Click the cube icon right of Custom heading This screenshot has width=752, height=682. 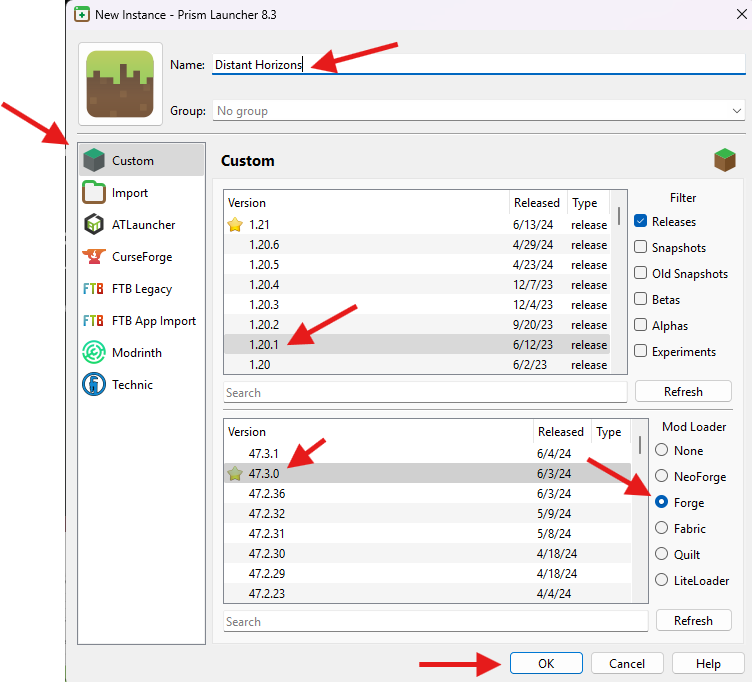coord(725,160)
